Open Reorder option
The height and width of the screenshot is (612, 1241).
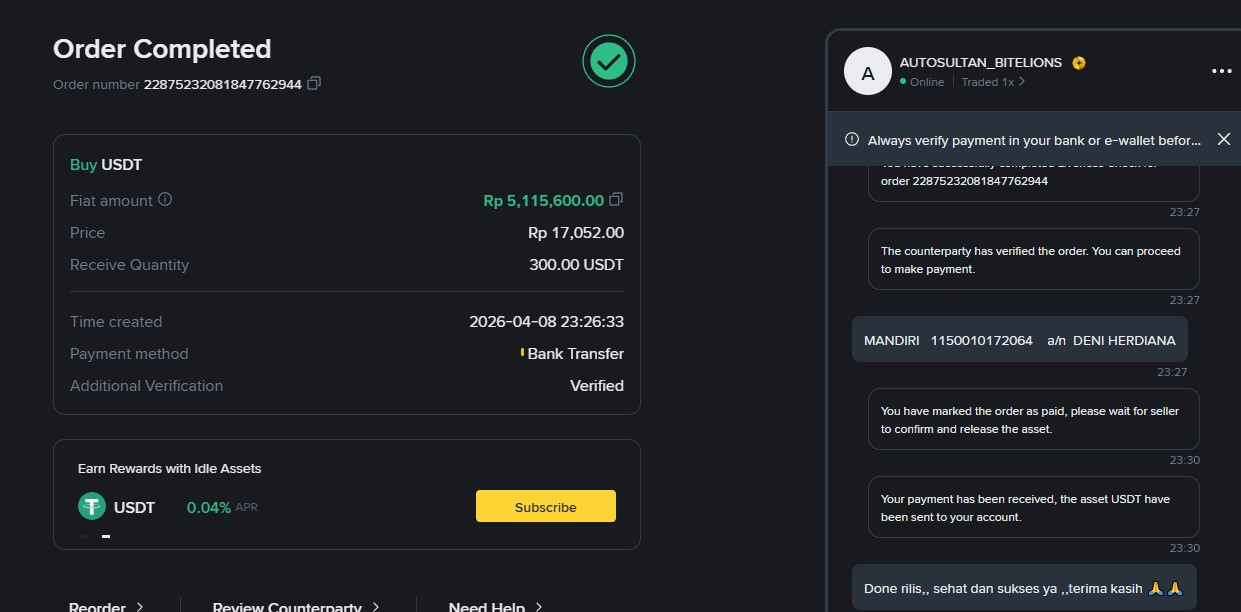(106, 606)
